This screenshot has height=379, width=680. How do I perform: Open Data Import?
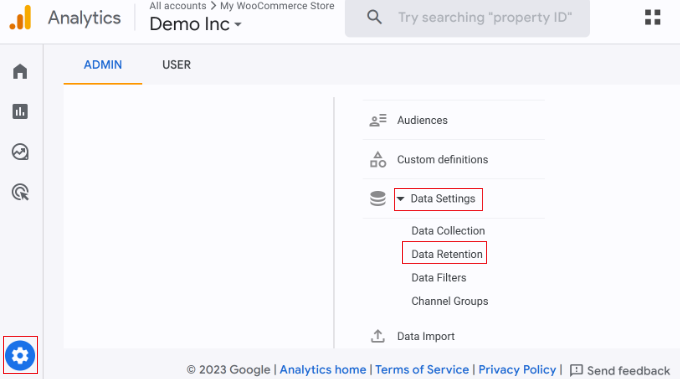(x=426, y=337)
